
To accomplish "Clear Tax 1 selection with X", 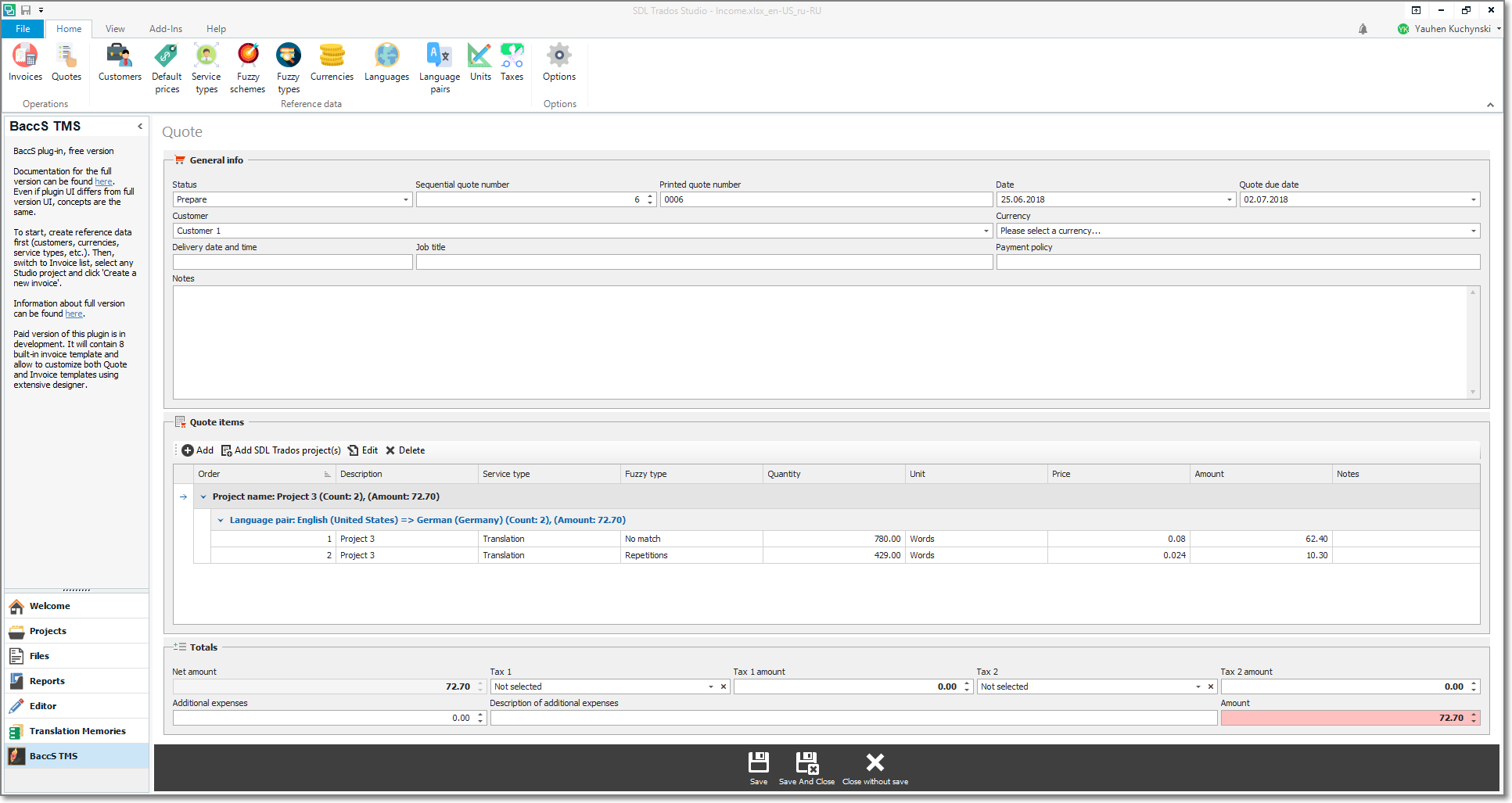I will coord(724,687).
